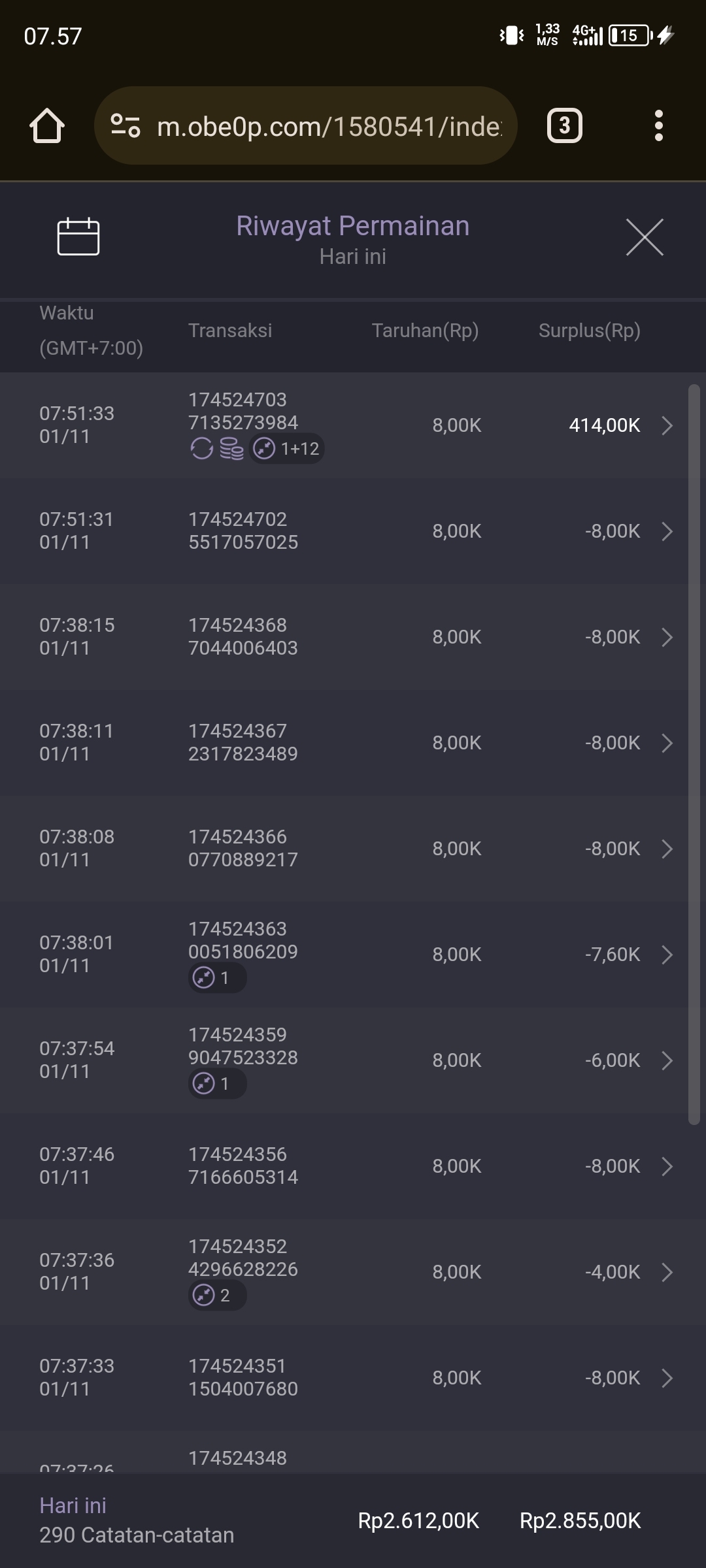Expand the 07:51:31 transaction row chevron
The width and height of the screenshot is (706, 1568).
tap(667, 531)
